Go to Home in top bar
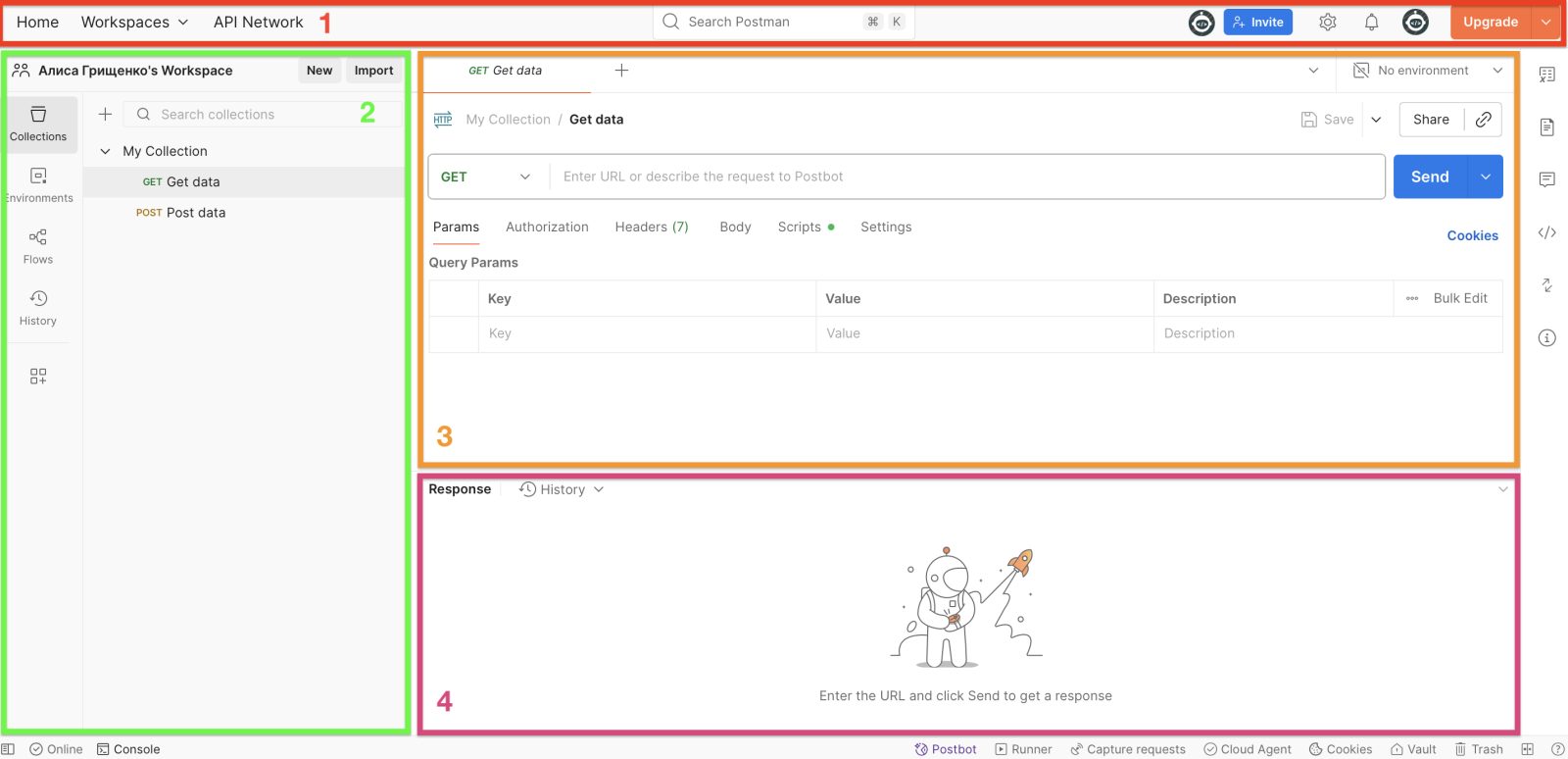This screenshot has height=759, width=1568. (37, 22)
